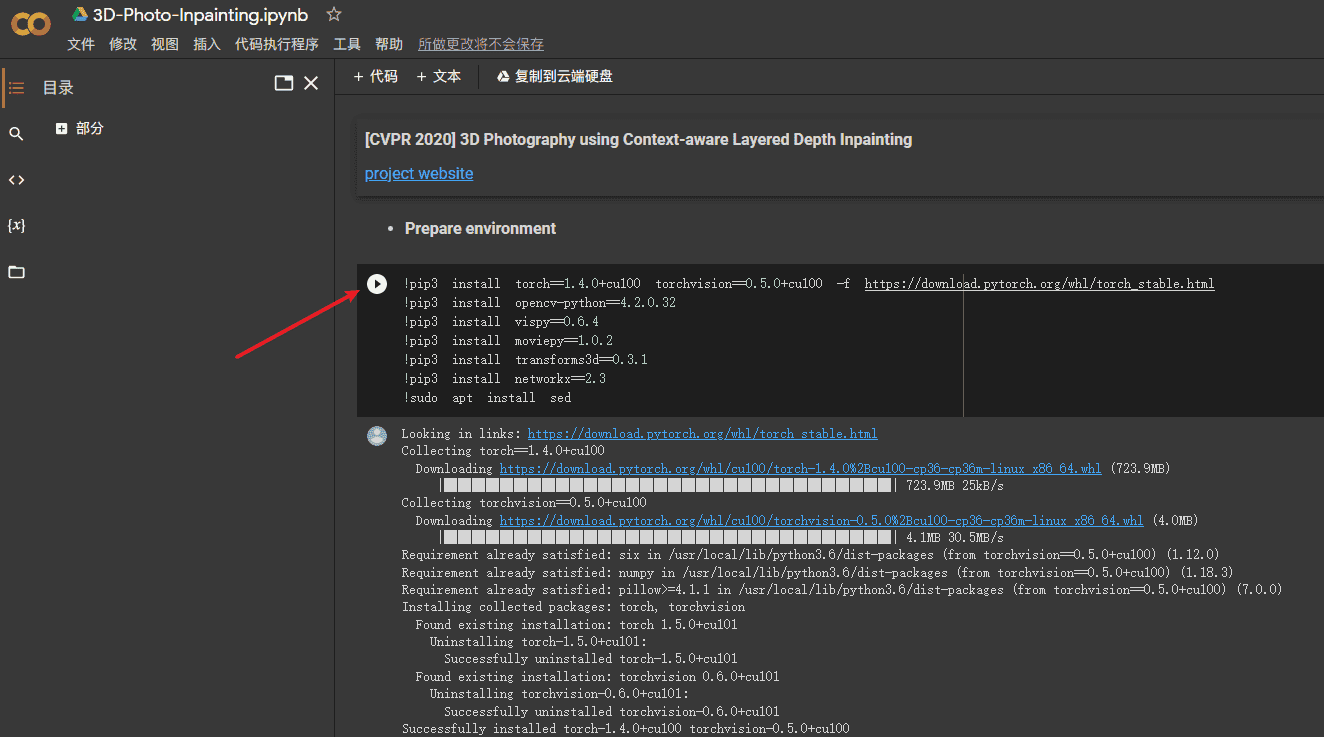Click the CVPR 2020 heading text cell
The height and width of the screenshot is (737, 1324).
(x=638, y=139)
